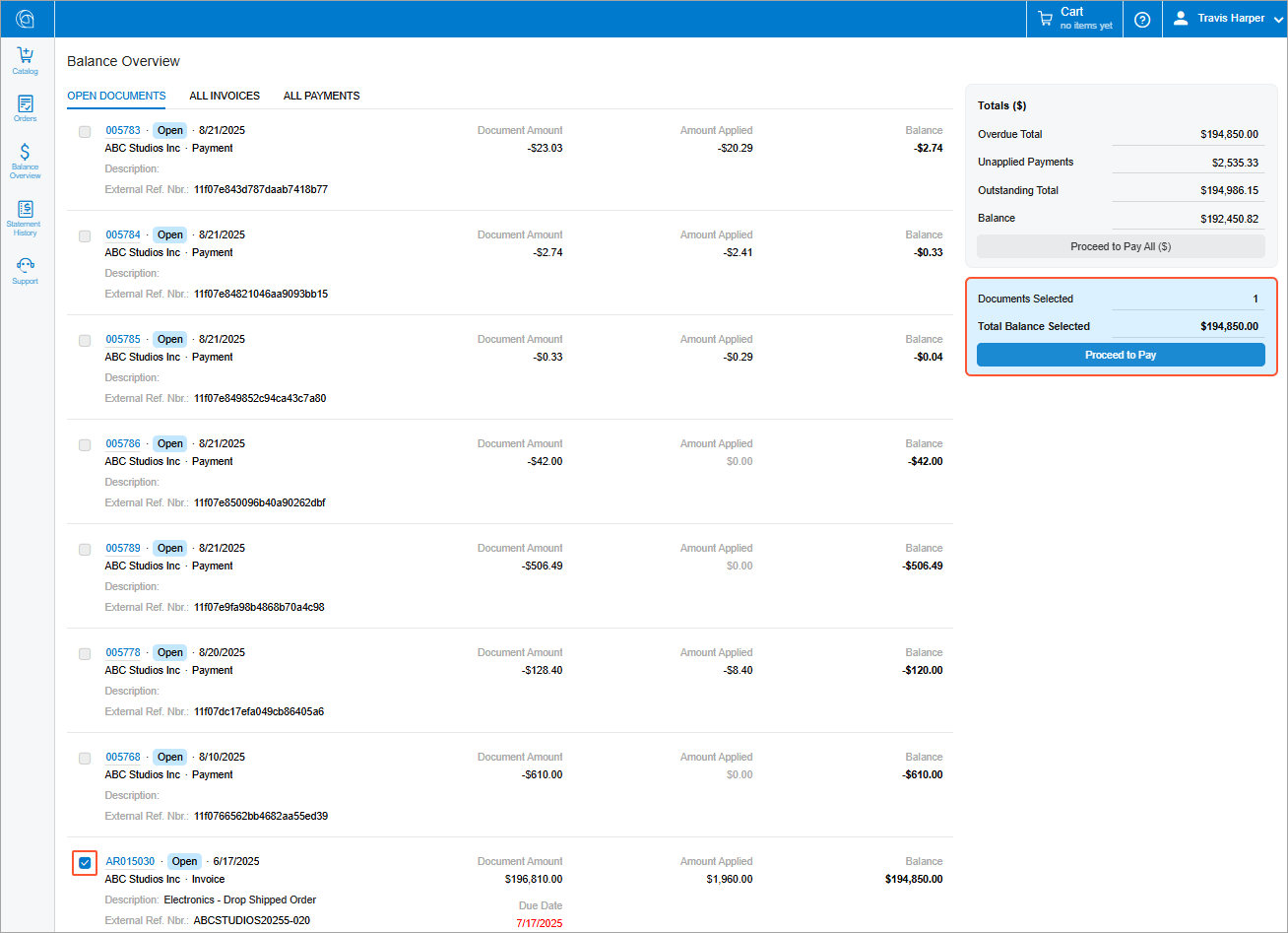Click the help question mark icon
Viewport: 1288px width, 933px height.
pos(1142,19)
